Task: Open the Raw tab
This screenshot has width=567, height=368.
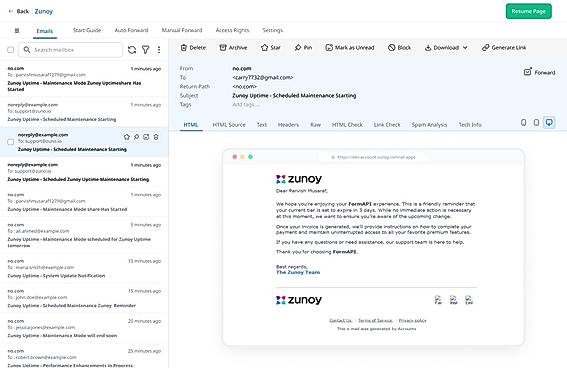Action: coord(315,125)
